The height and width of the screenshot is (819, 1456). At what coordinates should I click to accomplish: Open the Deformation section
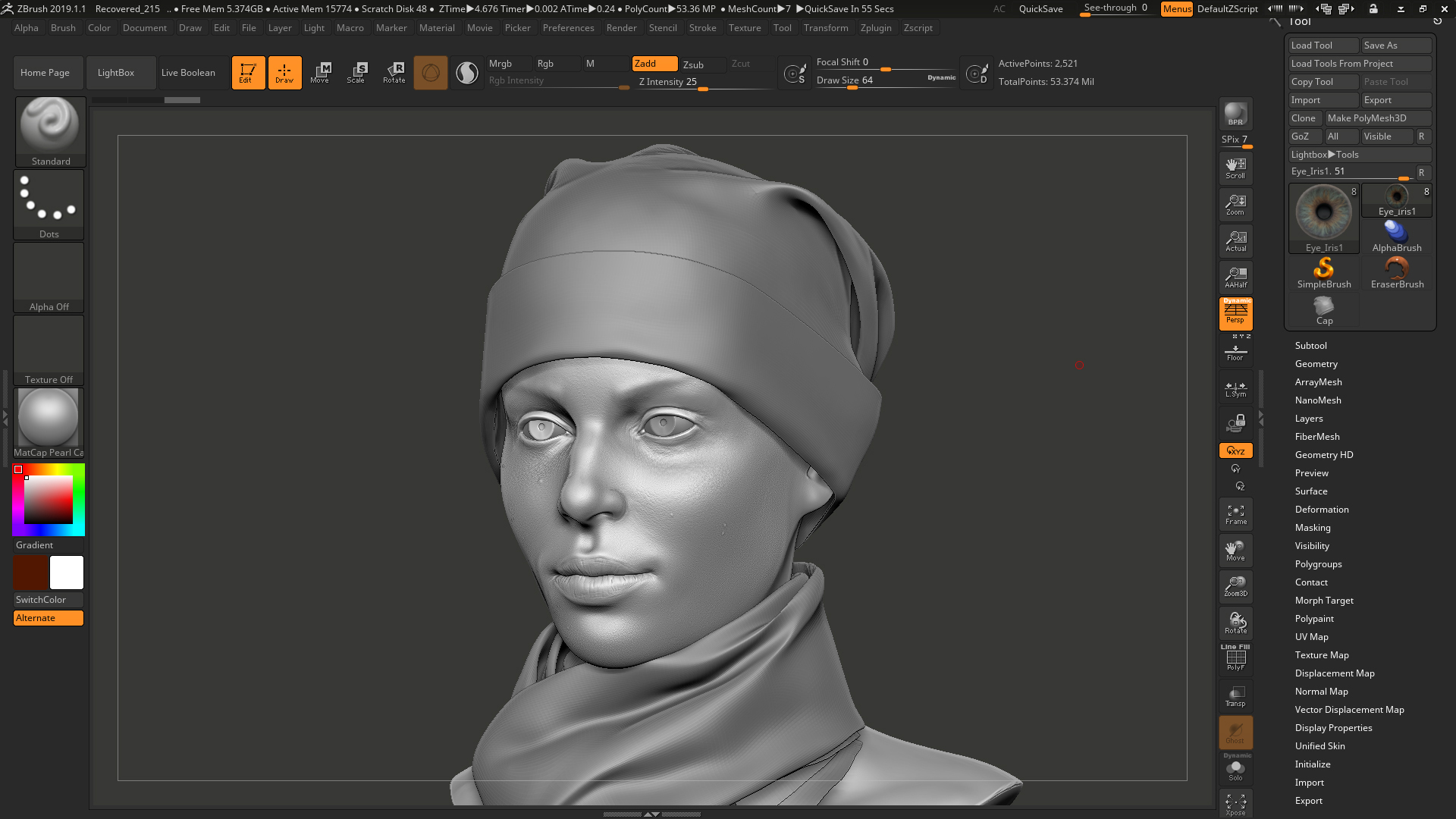click(1322, 509)
